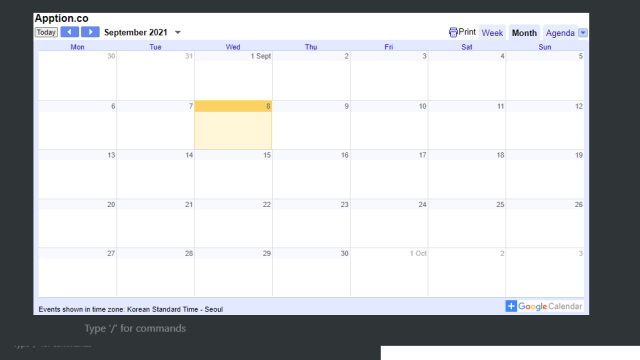640x360 pixels.
Task: Click the Today button
Action: click(46, 32)
